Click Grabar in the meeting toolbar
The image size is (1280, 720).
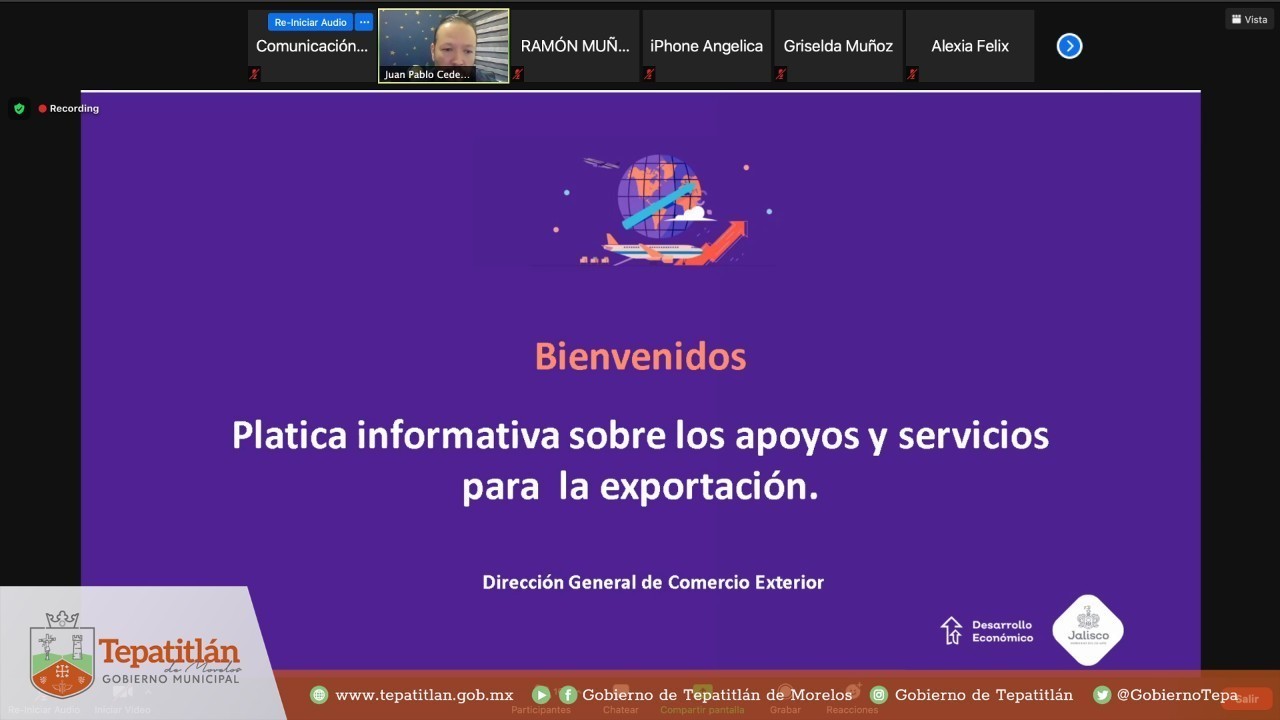click(785, 700)
